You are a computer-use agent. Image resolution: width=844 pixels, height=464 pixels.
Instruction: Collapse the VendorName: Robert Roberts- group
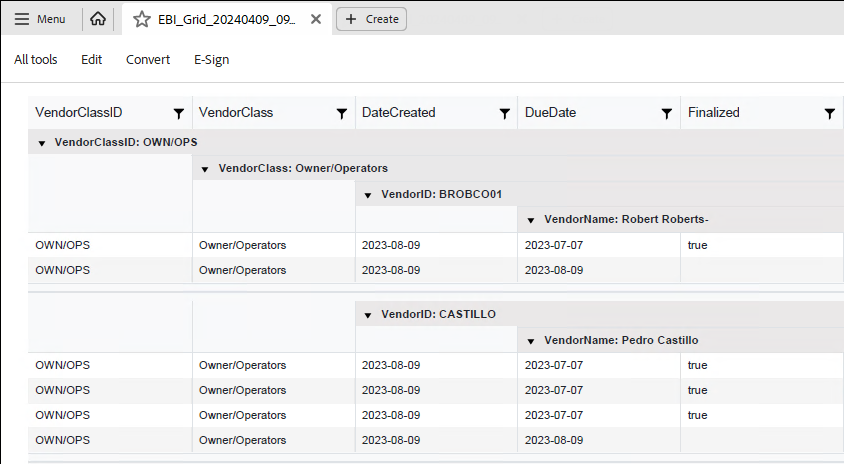531,219
